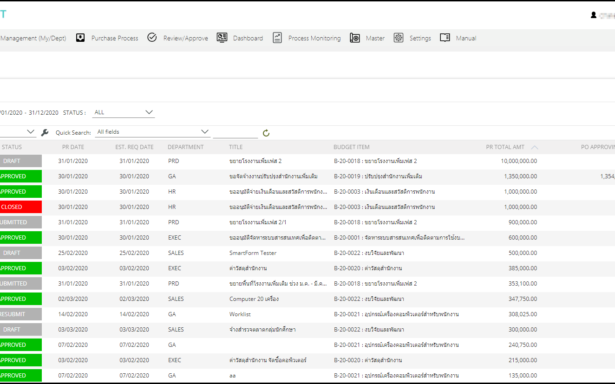Screen dimensions: 615x384
Task: Expand the dropdown left of the wrench
Action: click(18, 132)
